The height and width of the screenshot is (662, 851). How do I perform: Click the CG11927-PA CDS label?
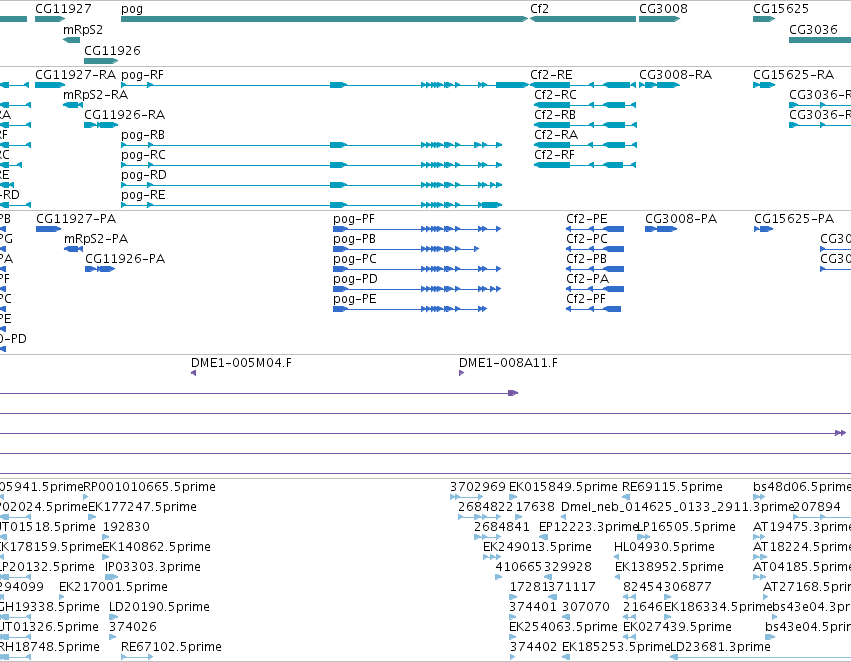pyautogui.click(x=76, y=219)
